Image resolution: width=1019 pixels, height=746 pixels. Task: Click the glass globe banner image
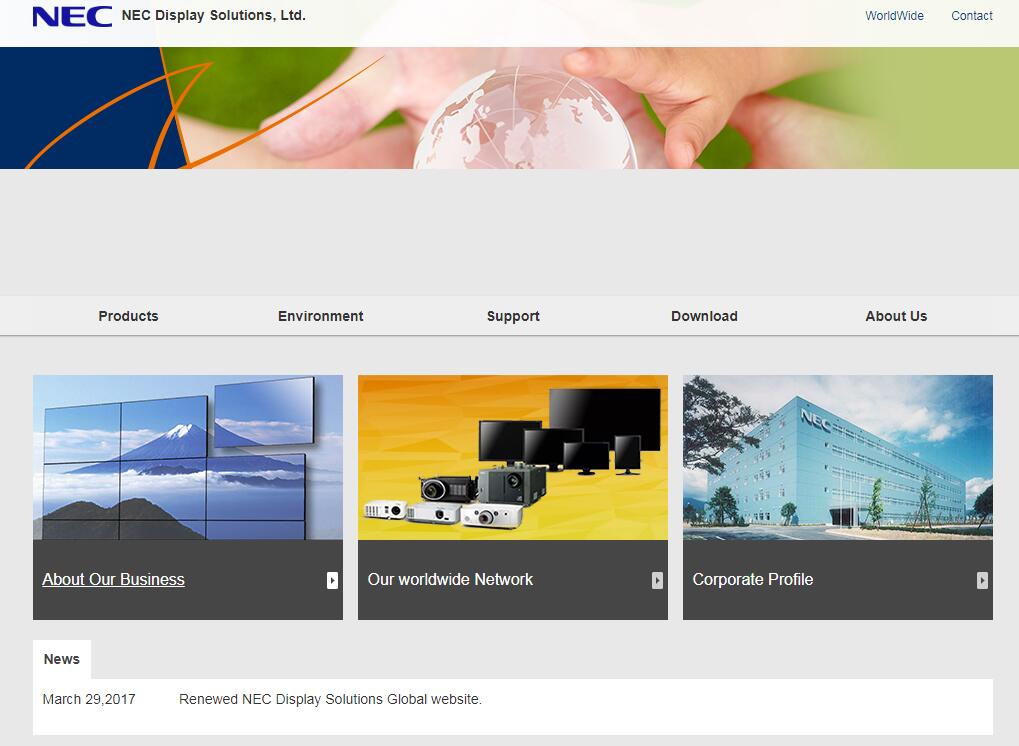tap(510, 108)
